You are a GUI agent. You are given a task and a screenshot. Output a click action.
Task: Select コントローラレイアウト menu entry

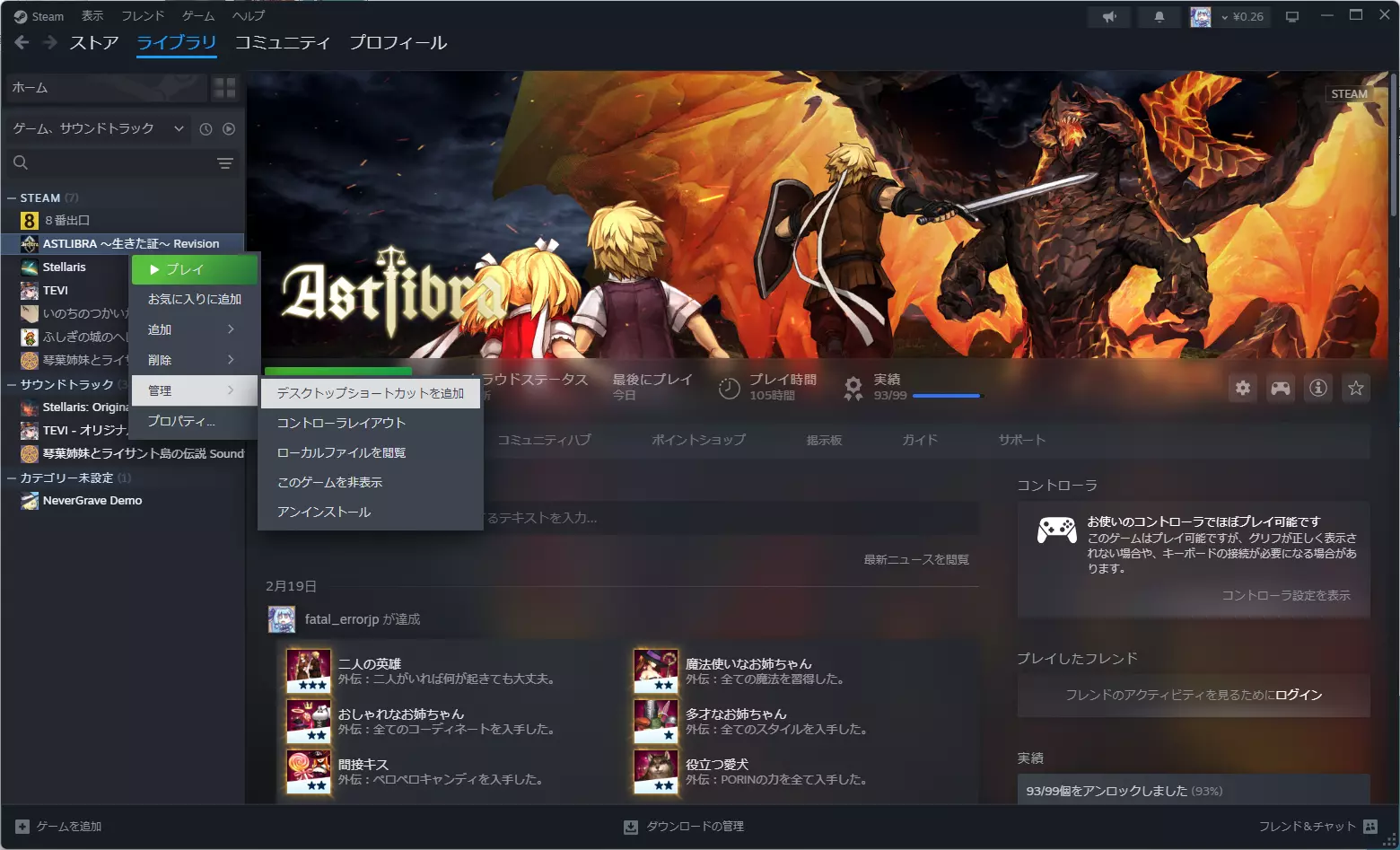[371, 423]
